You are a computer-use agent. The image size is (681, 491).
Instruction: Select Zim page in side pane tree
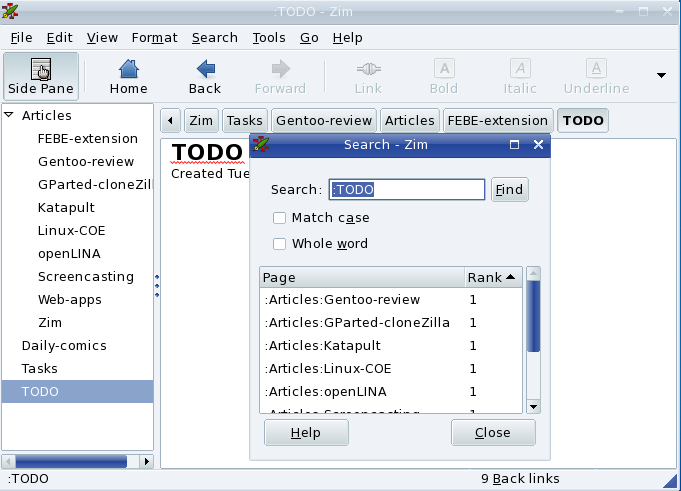pos(50,323)
